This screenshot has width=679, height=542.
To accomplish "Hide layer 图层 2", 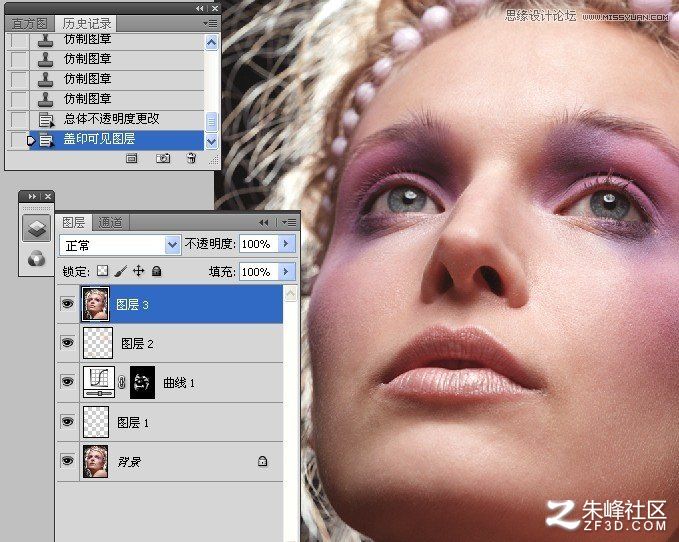I will point(67,342).
